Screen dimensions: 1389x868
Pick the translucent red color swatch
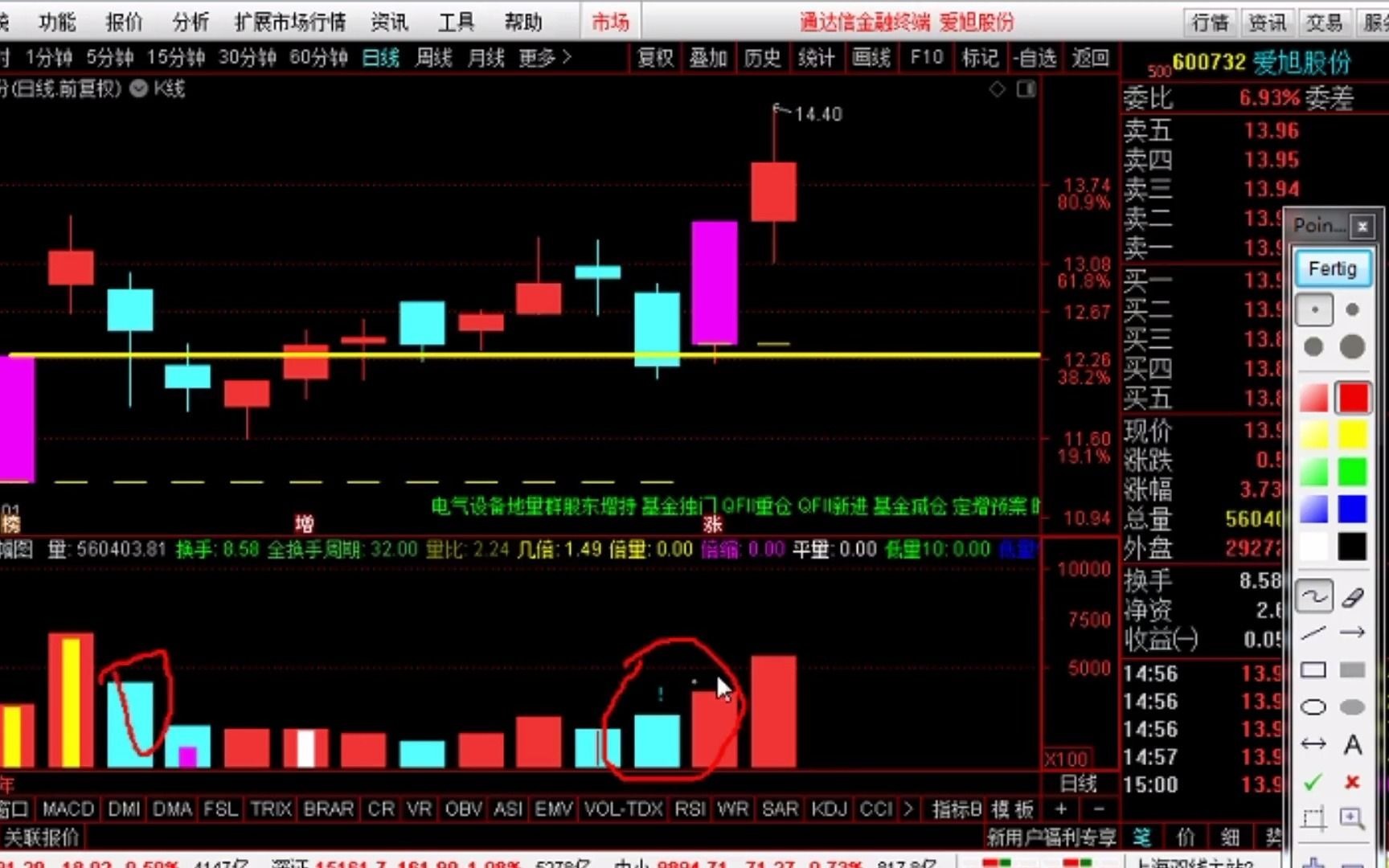coord(1314,398)
